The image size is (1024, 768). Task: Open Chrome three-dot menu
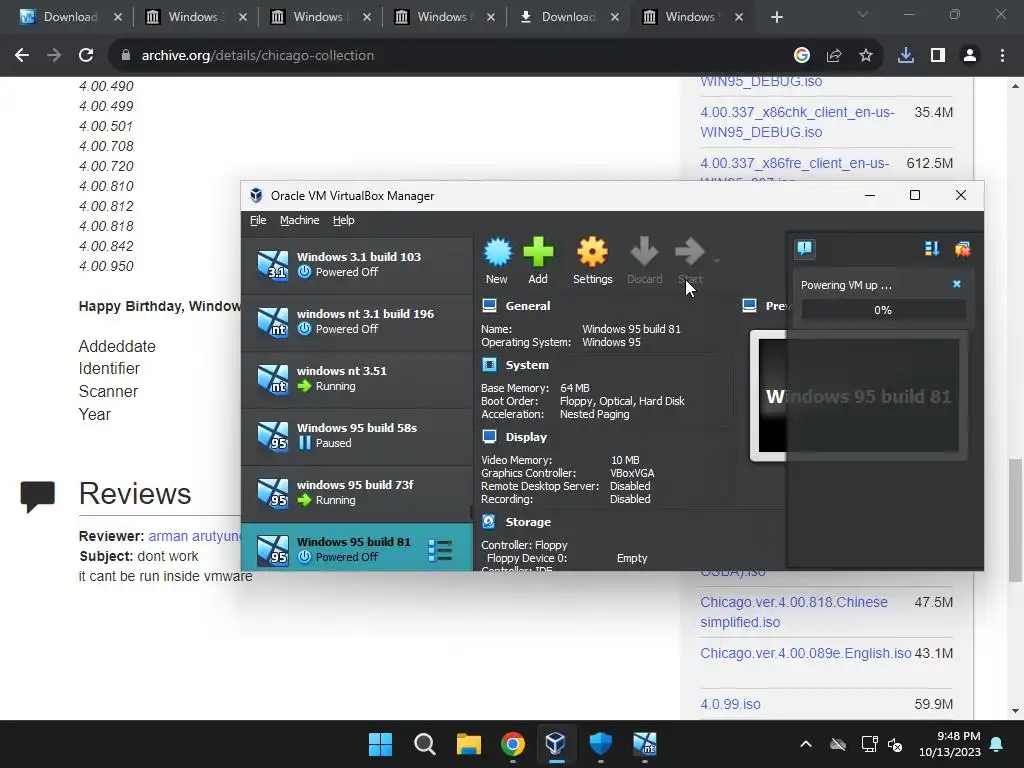point(1002,56)
